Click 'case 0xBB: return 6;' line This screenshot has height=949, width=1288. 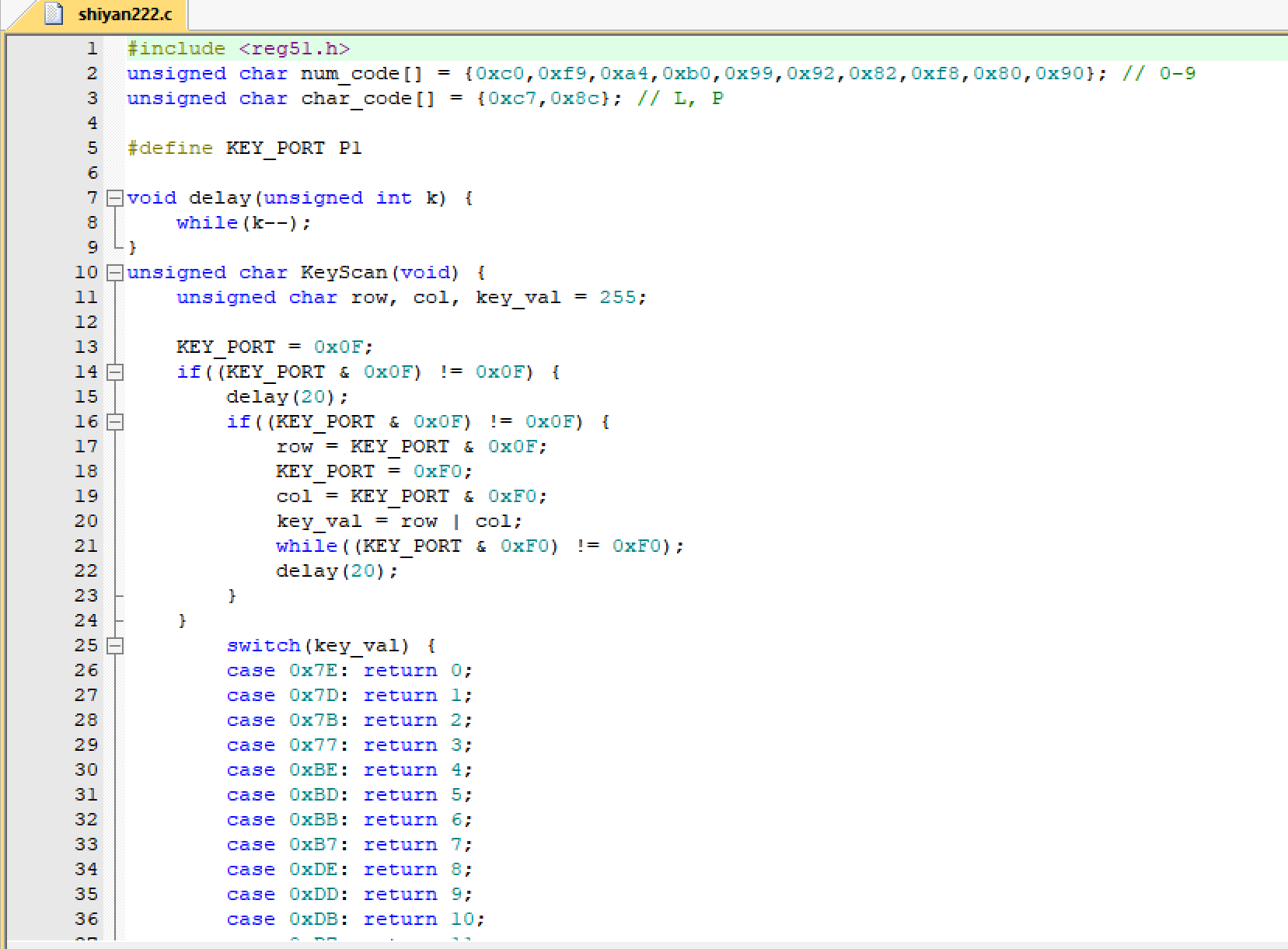tap(350, 820)
